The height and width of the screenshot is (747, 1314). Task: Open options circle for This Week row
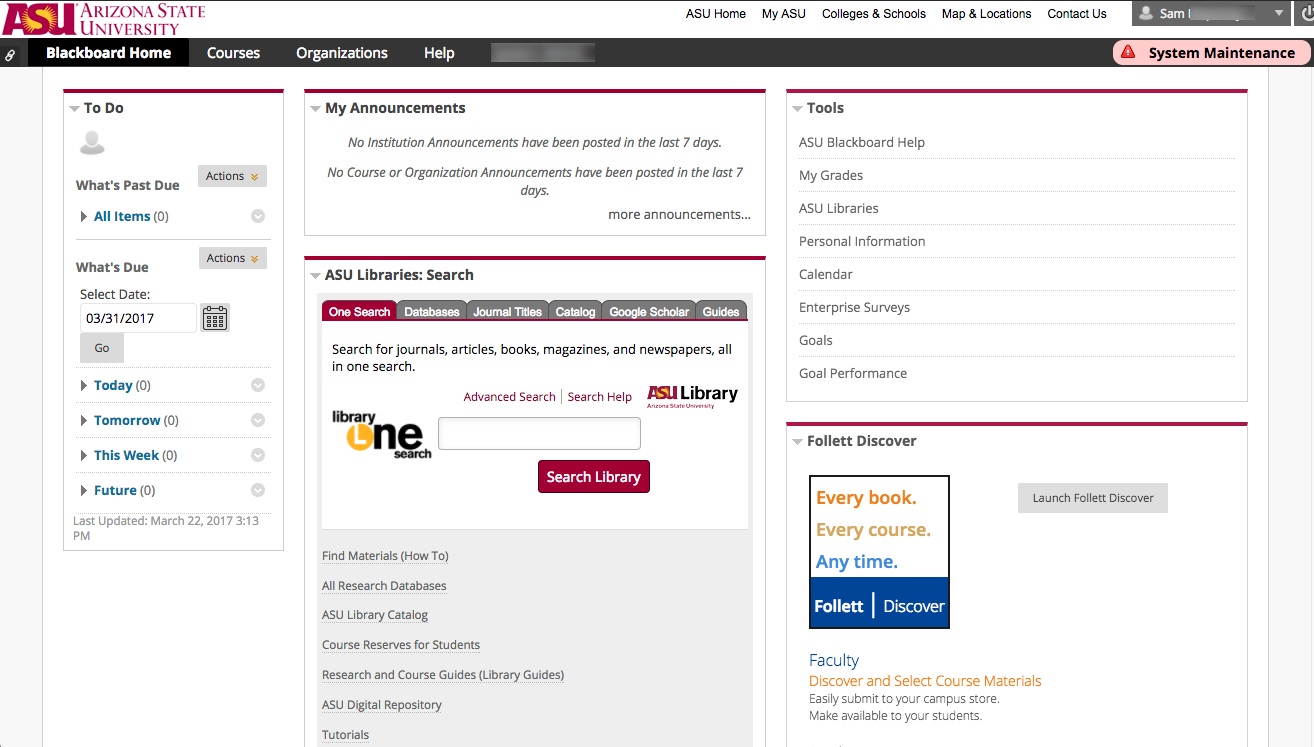[258, 455]
